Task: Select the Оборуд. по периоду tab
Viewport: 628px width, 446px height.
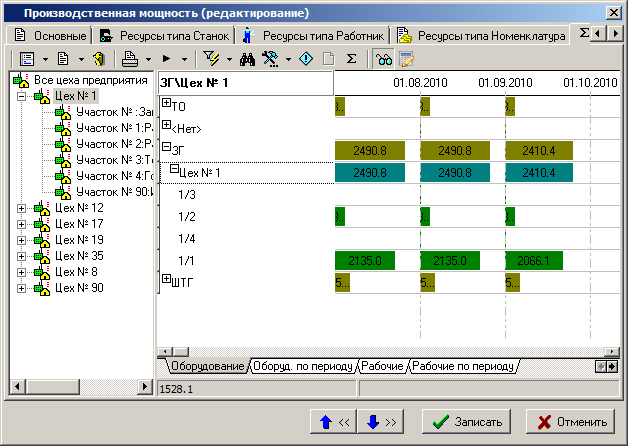Action: click(x=303, y=366)
